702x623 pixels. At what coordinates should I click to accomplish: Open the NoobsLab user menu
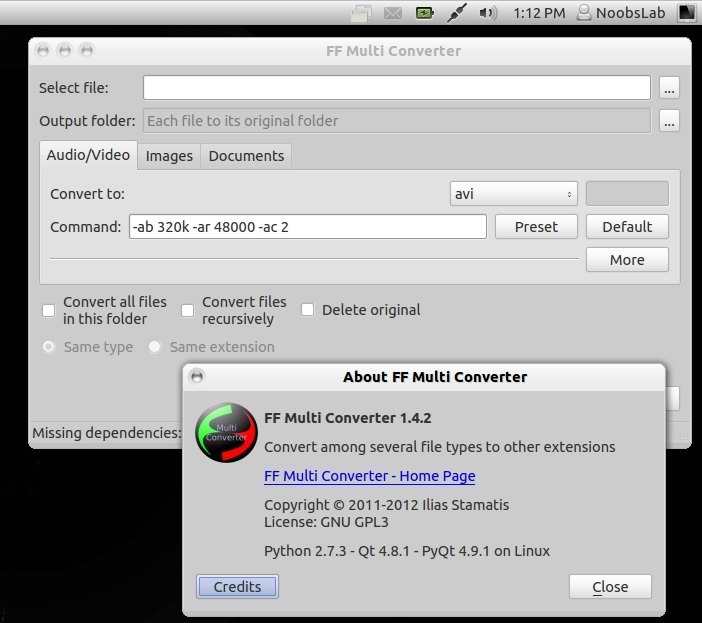[x=621, y=13]
